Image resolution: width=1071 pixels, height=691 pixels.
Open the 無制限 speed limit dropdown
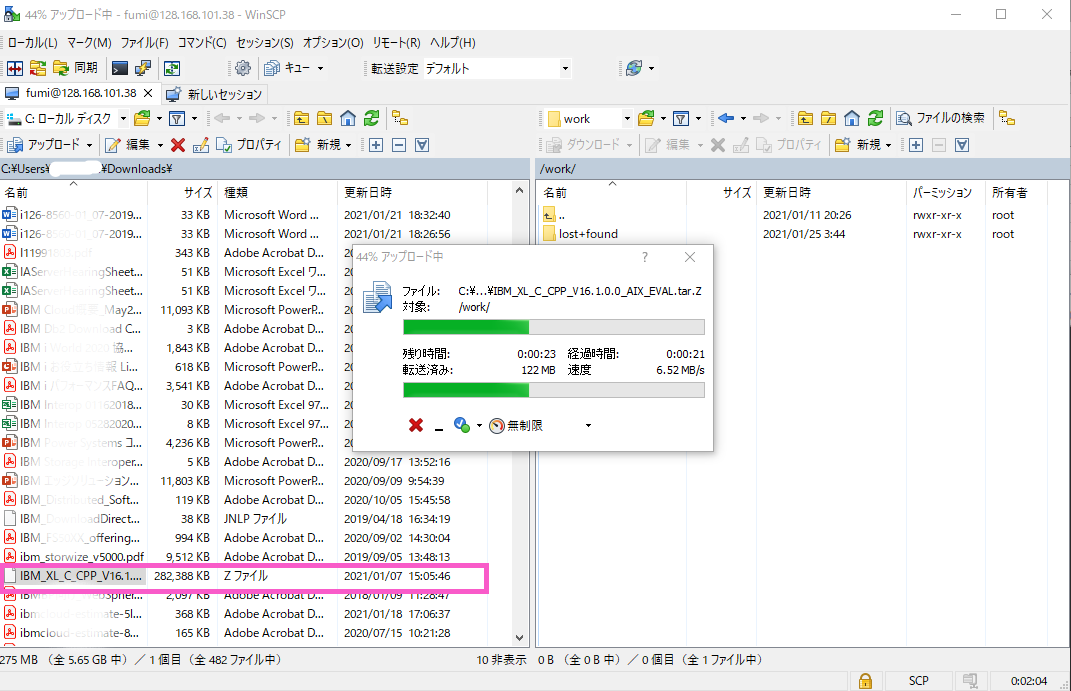pos(587,426)
